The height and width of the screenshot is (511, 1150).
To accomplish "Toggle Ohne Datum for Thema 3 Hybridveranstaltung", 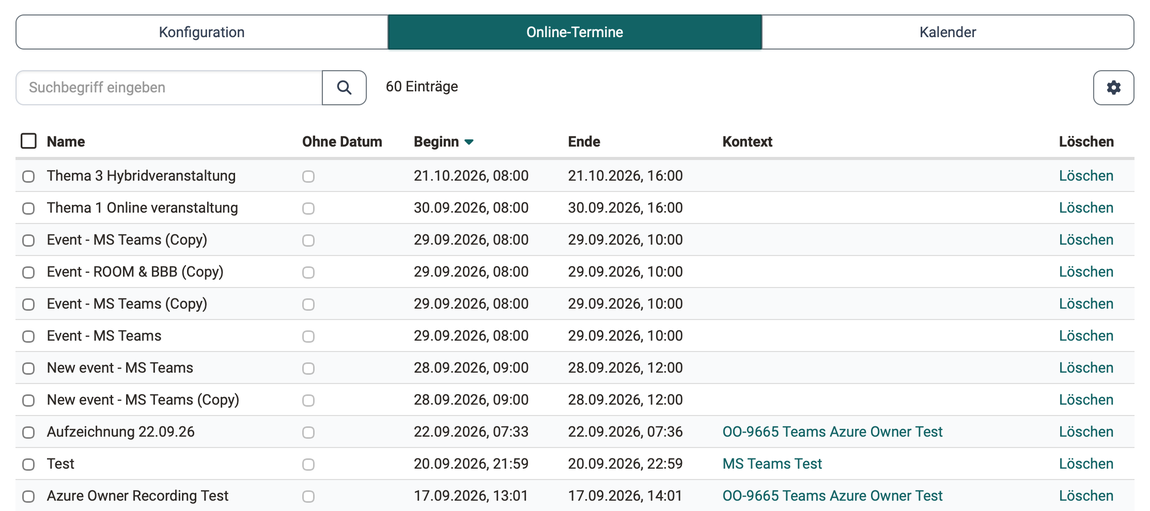I will tap(308, 176).
